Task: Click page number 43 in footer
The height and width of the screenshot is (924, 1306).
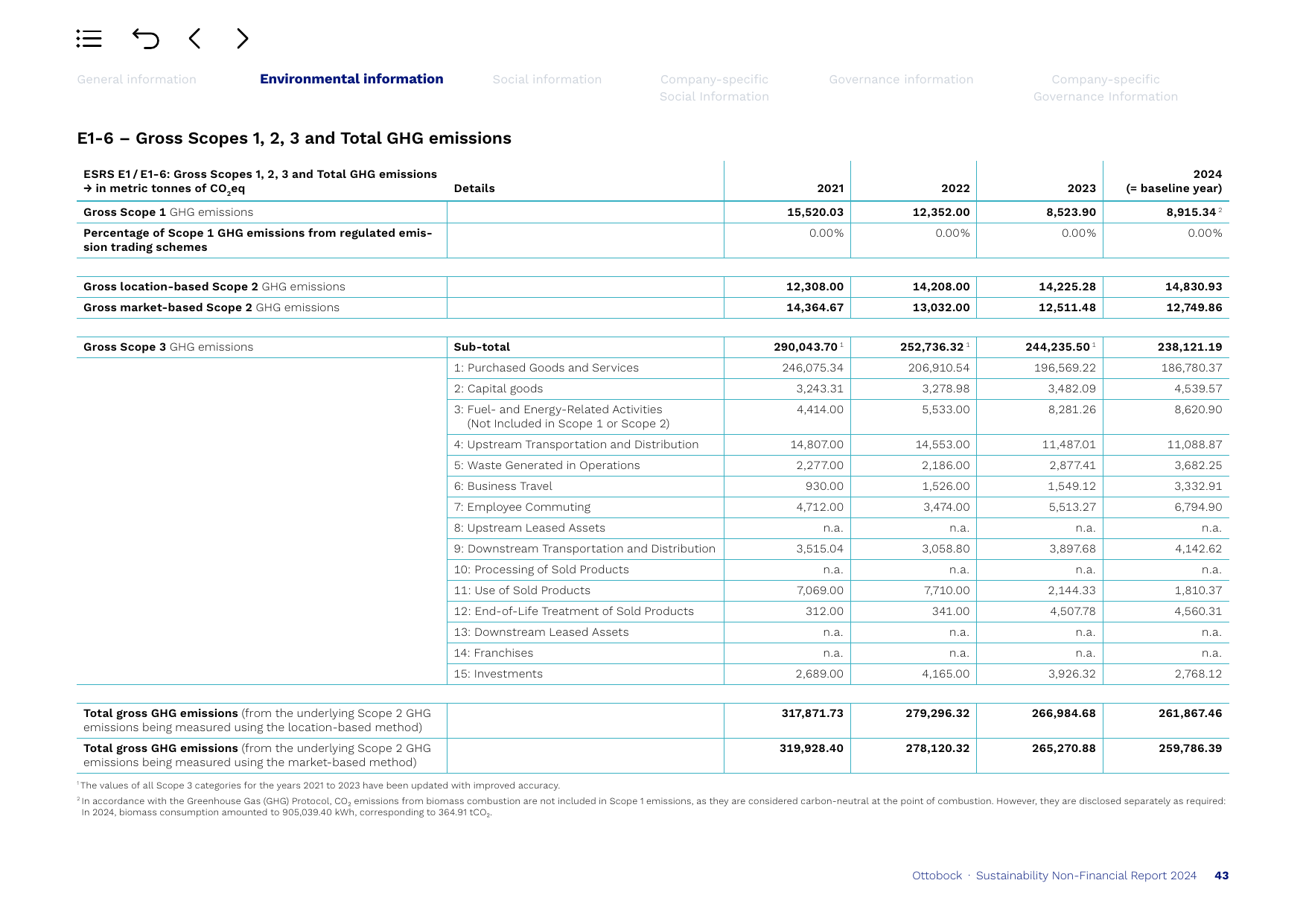Action: (x=1221, y=876)
